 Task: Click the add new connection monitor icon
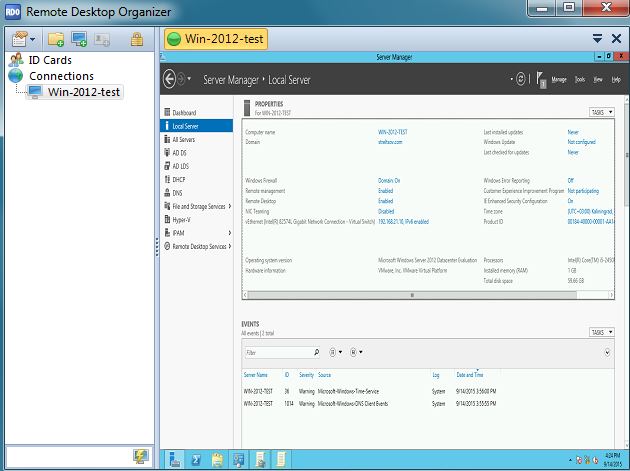[80, 39]
